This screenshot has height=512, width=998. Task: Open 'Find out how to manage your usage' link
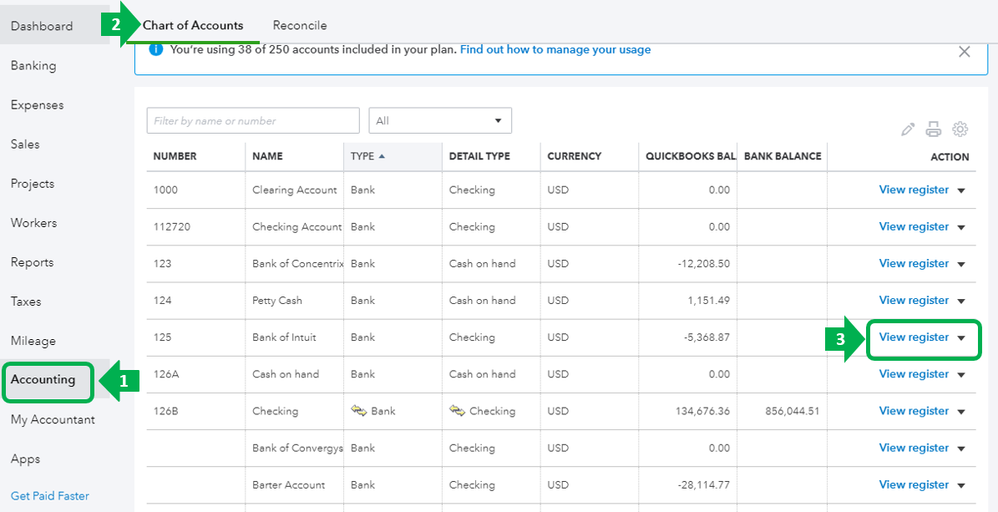click(556, 49)
